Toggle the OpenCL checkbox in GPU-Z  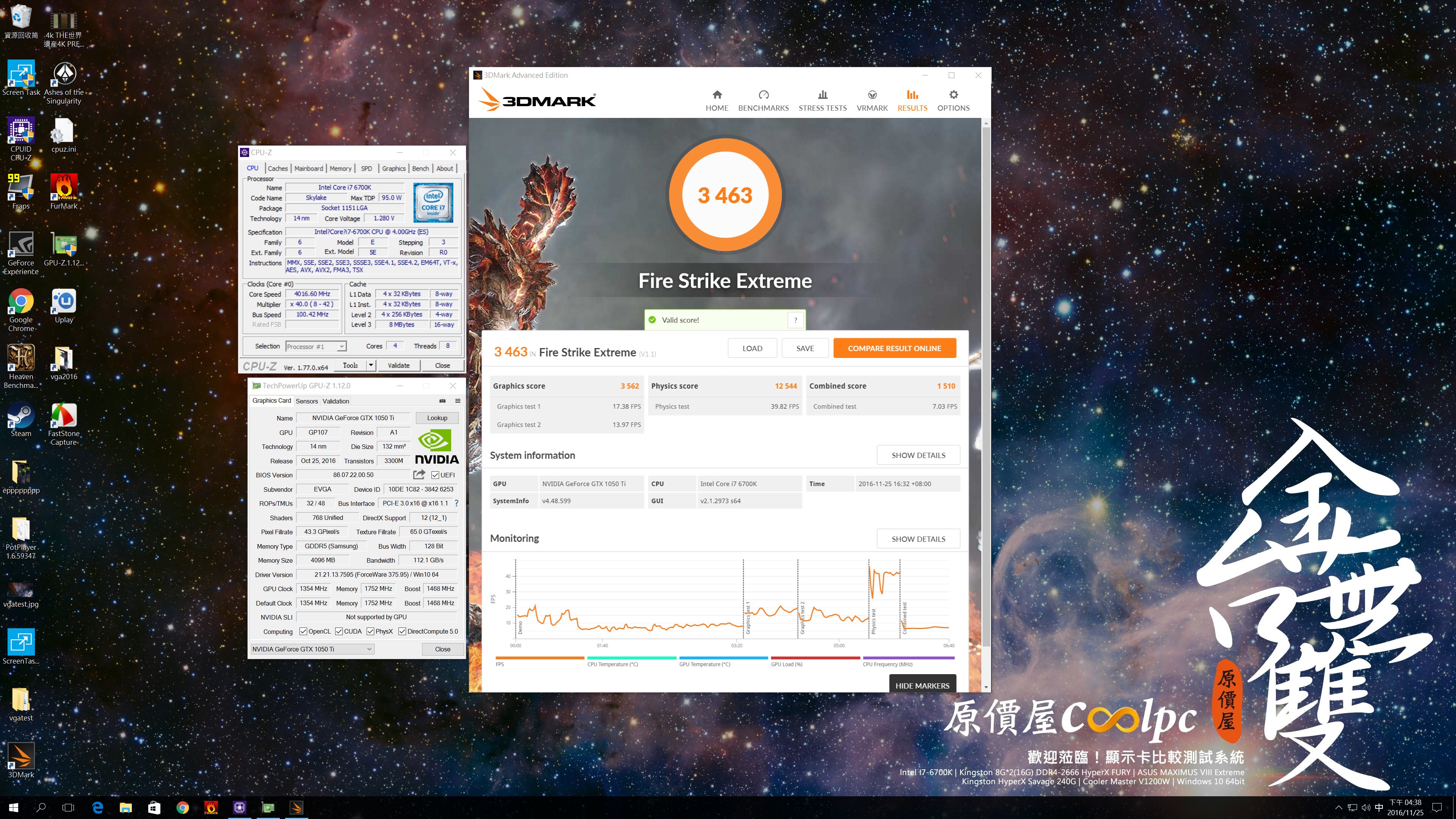tap(303, 631)
